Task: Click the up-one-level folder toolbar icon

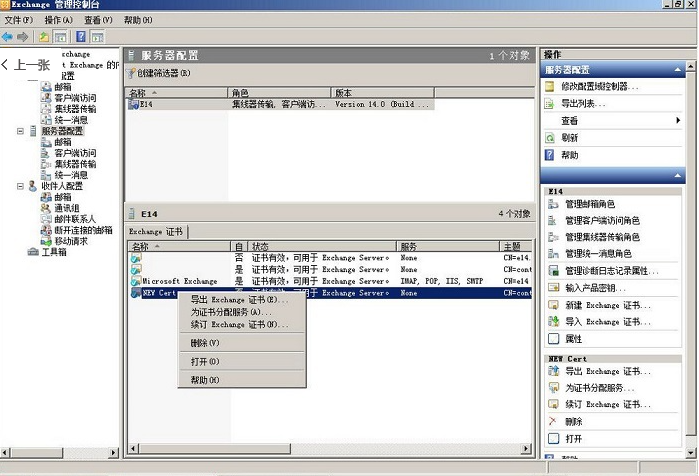Action: point(44,37)
